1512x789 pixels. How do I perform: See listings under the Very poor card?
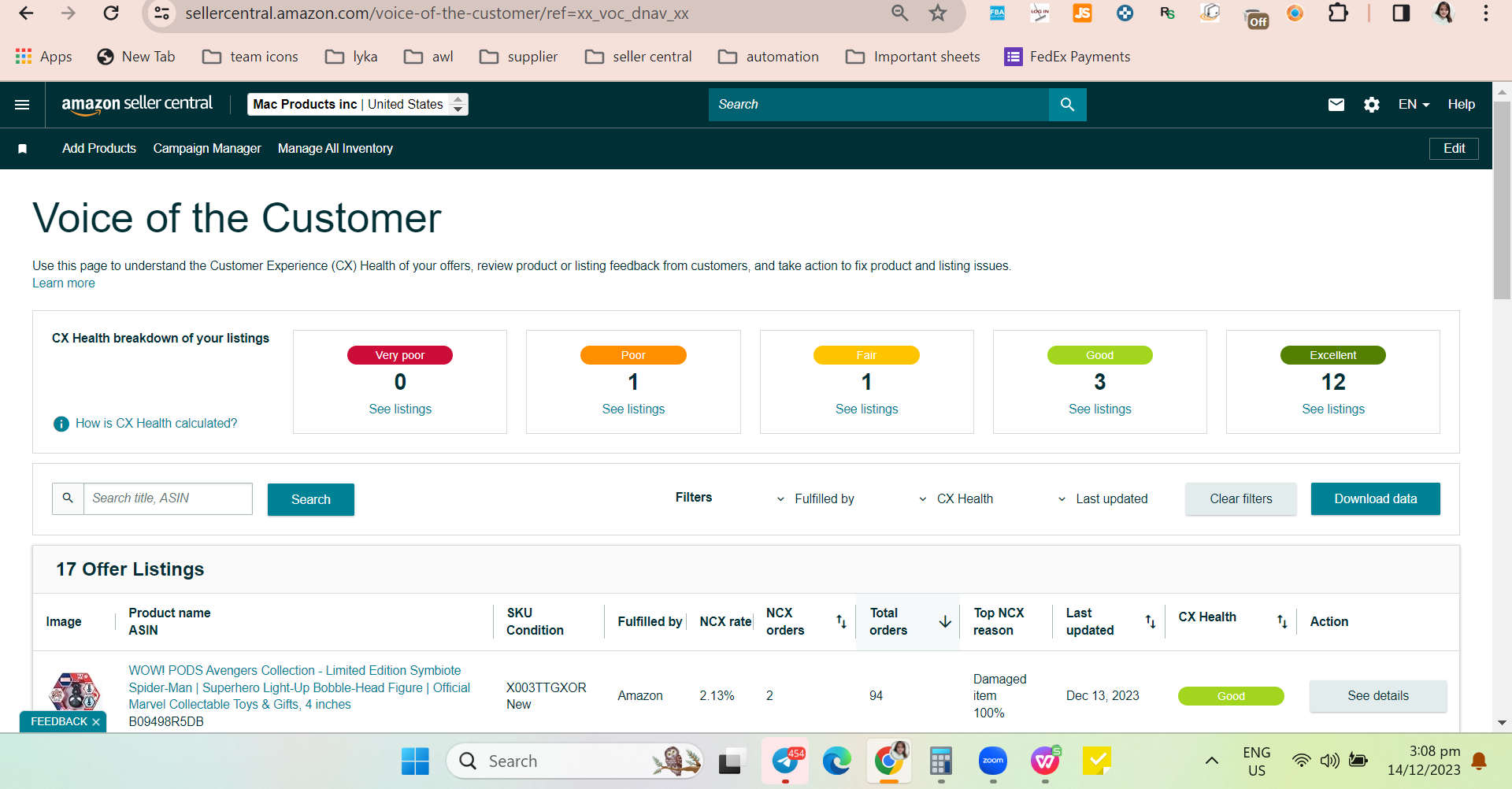400,409
